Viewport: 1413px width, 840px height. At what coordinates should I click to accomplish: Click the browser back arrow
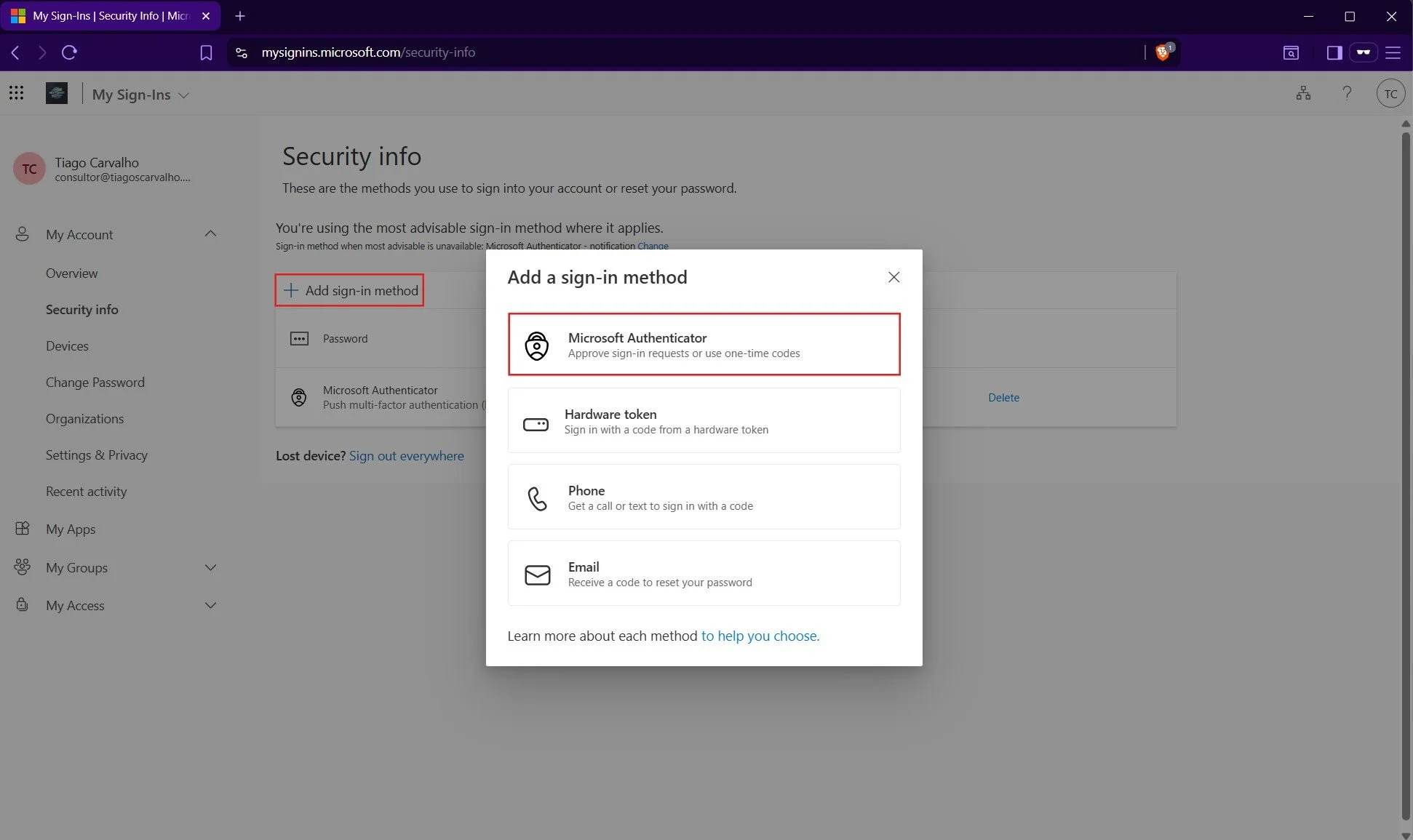pos(15,52)
